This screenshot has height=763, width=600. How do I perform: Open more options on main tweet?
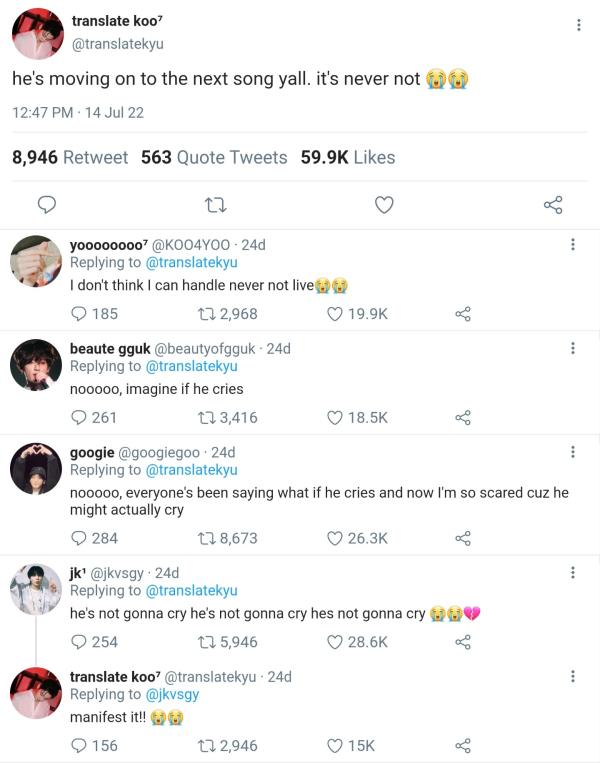click(x=579, y=25)
